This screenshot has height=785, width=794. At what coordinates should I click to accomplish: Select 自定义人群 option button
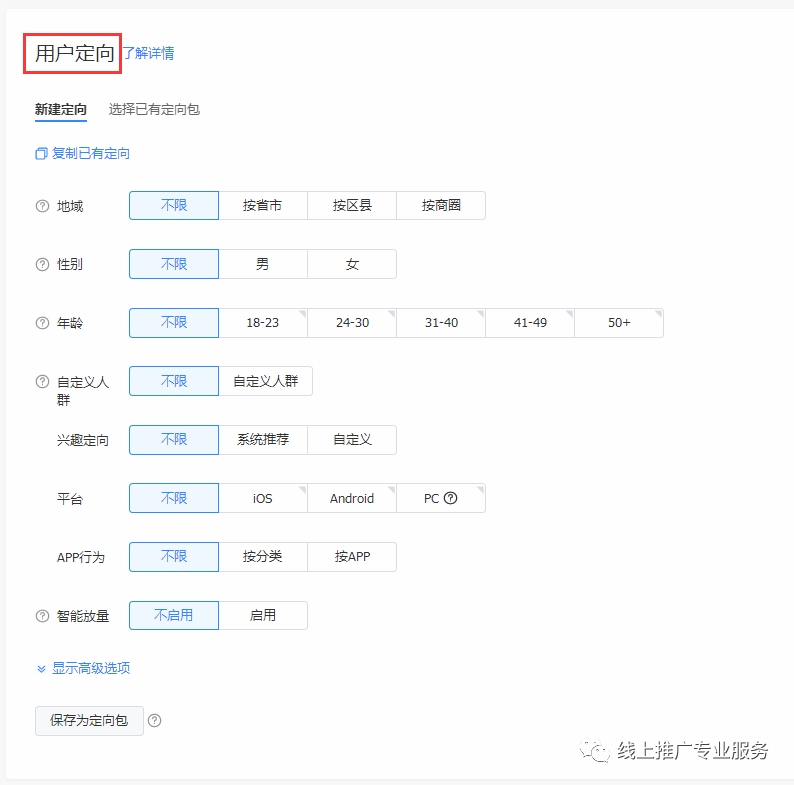point(265,381)
